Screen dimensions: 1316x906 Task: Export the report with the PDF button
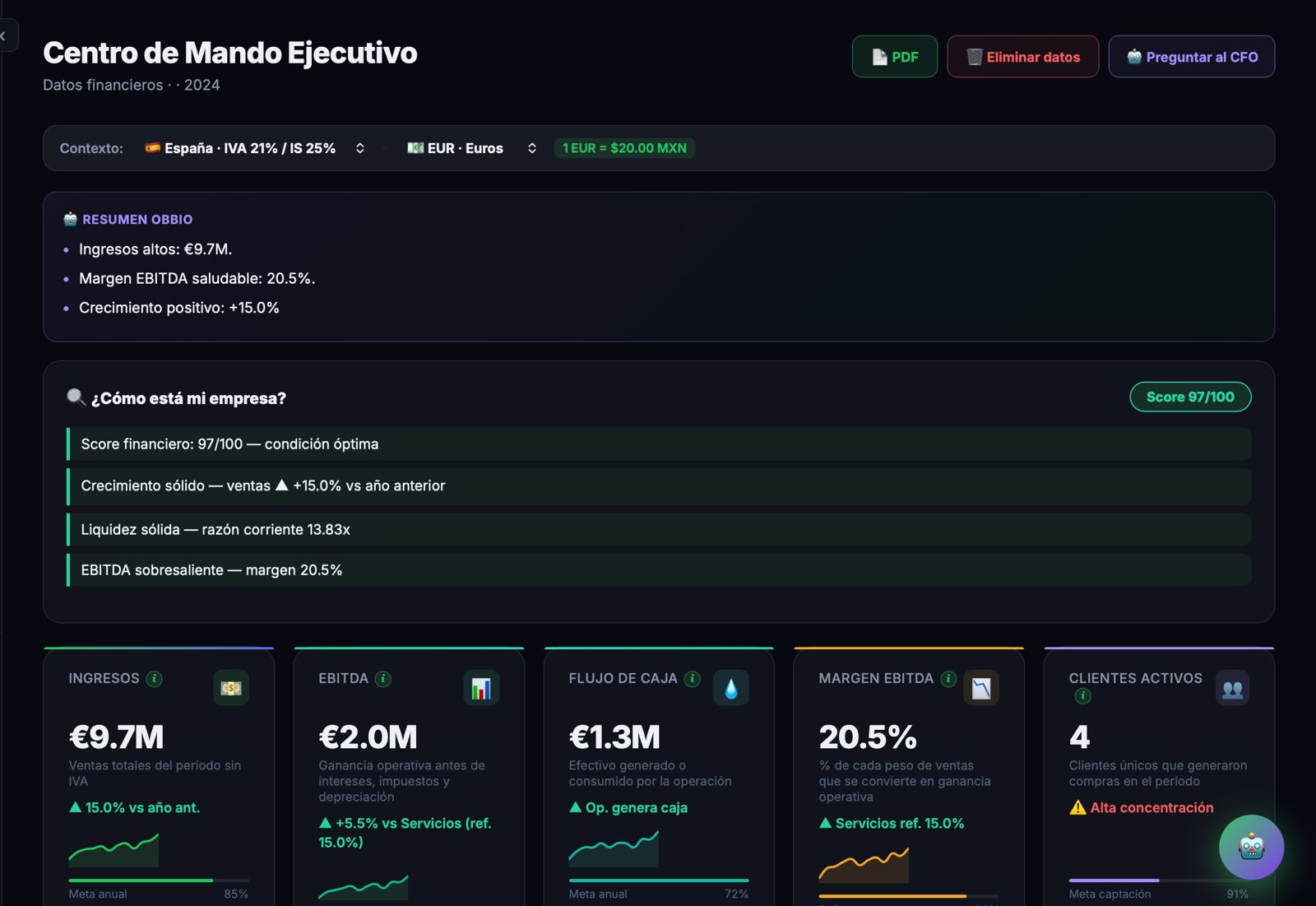895,57
